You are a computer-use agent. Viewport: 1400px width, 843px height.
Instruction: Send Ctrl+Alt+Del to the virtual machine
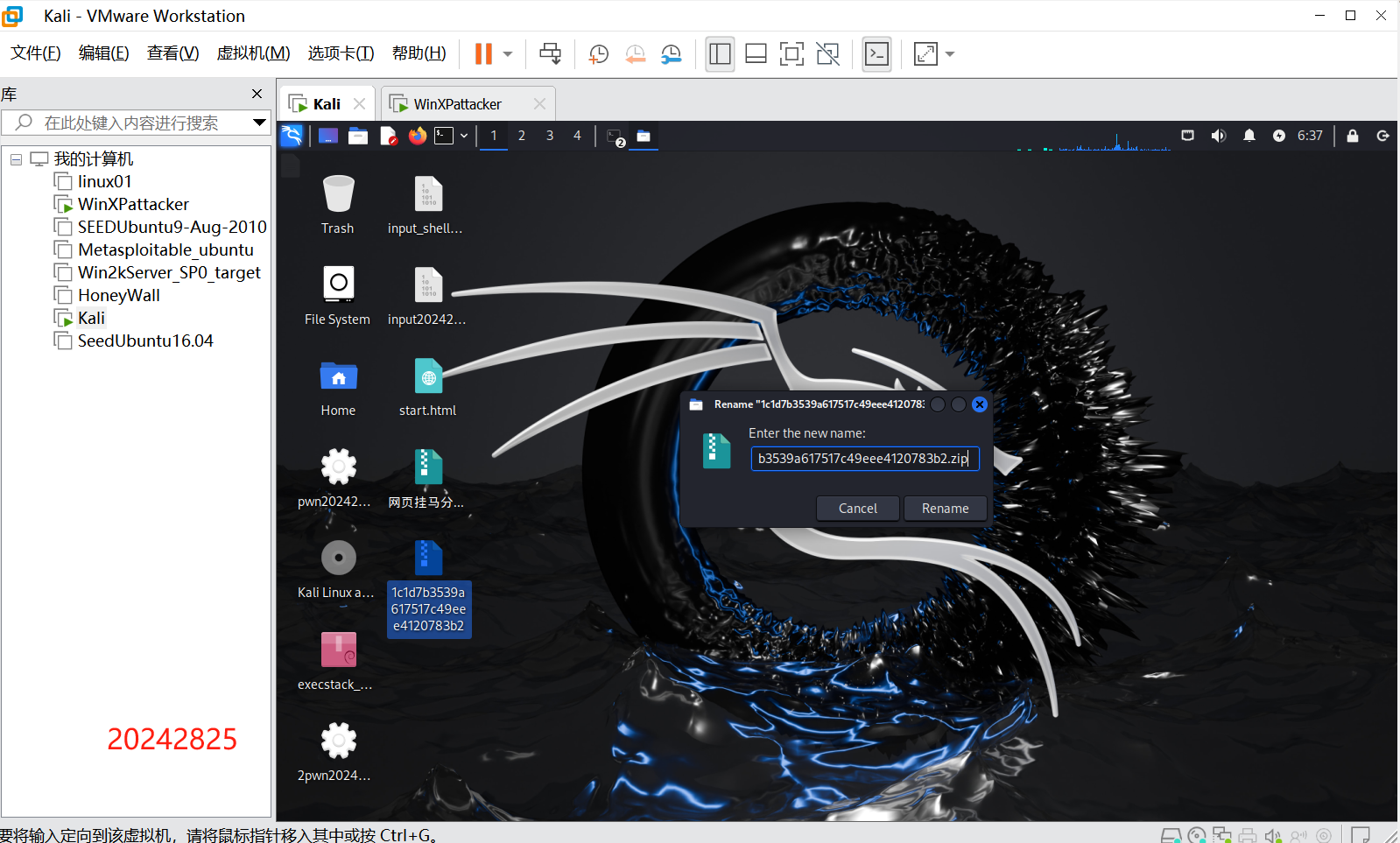click(x=551, y=53)
